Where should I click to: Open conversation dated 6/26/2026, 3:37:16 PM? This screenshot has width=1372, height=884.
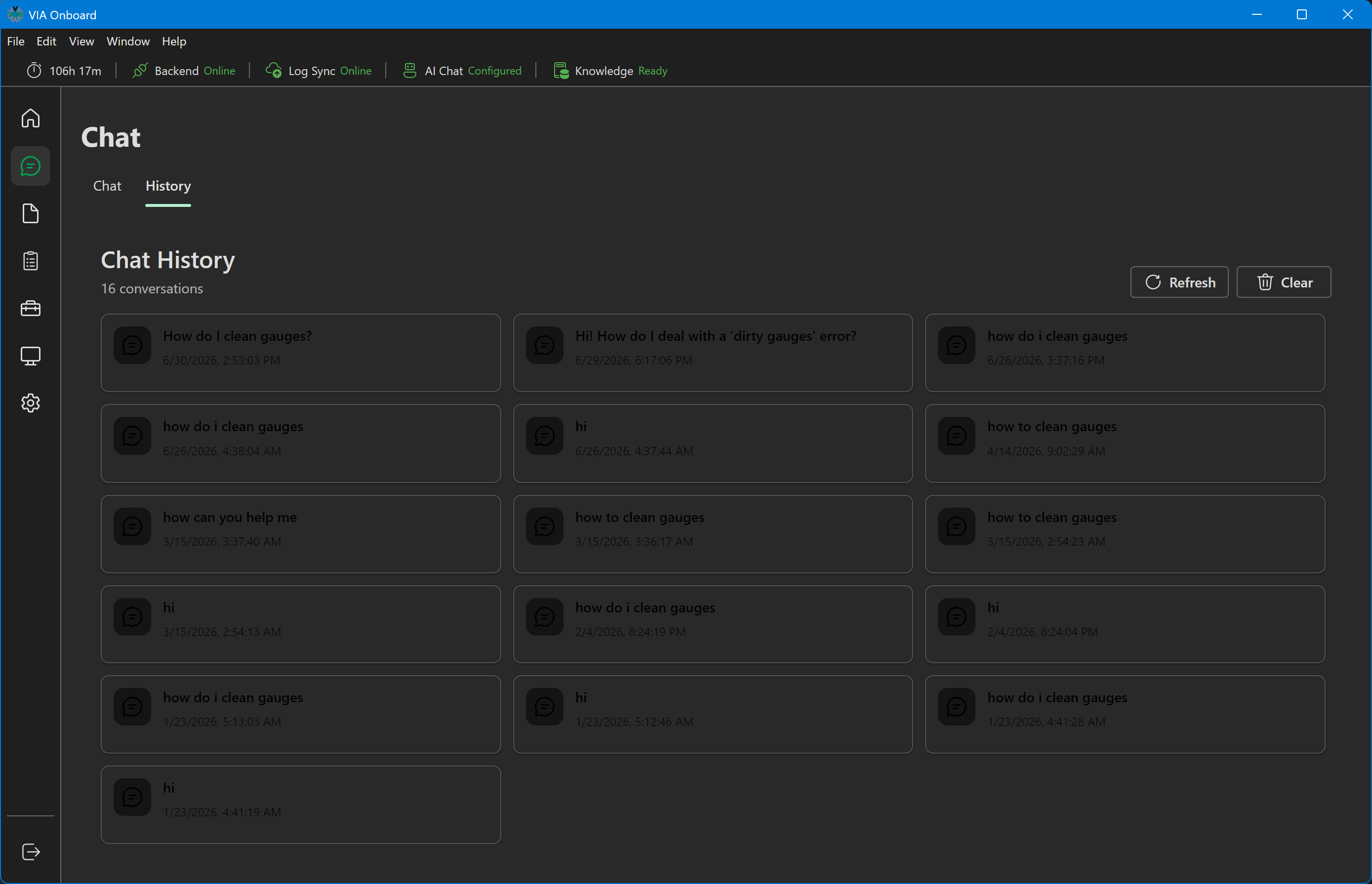tap(1125, 353)
